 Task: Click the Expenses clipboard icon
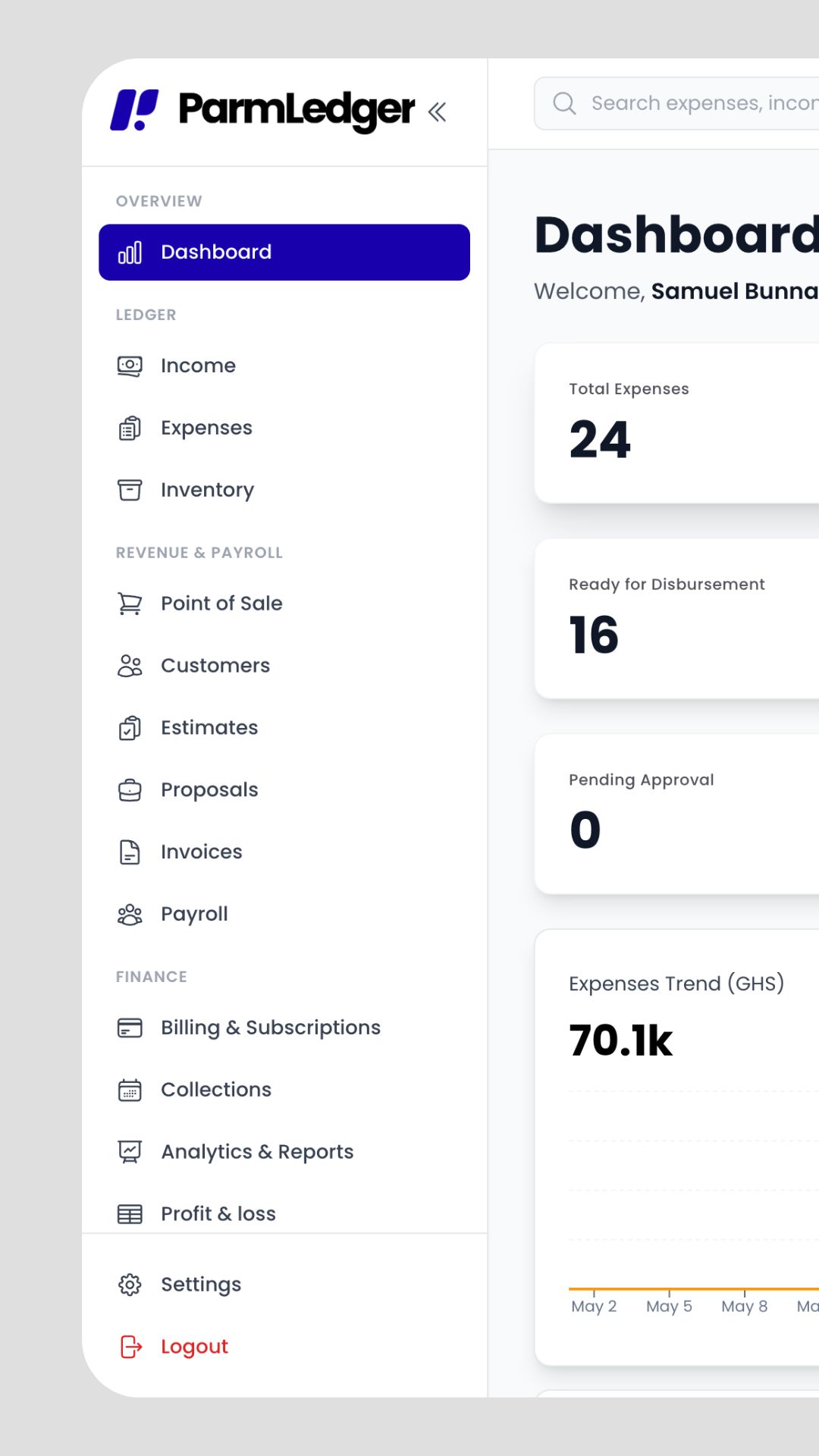point(130,428)
